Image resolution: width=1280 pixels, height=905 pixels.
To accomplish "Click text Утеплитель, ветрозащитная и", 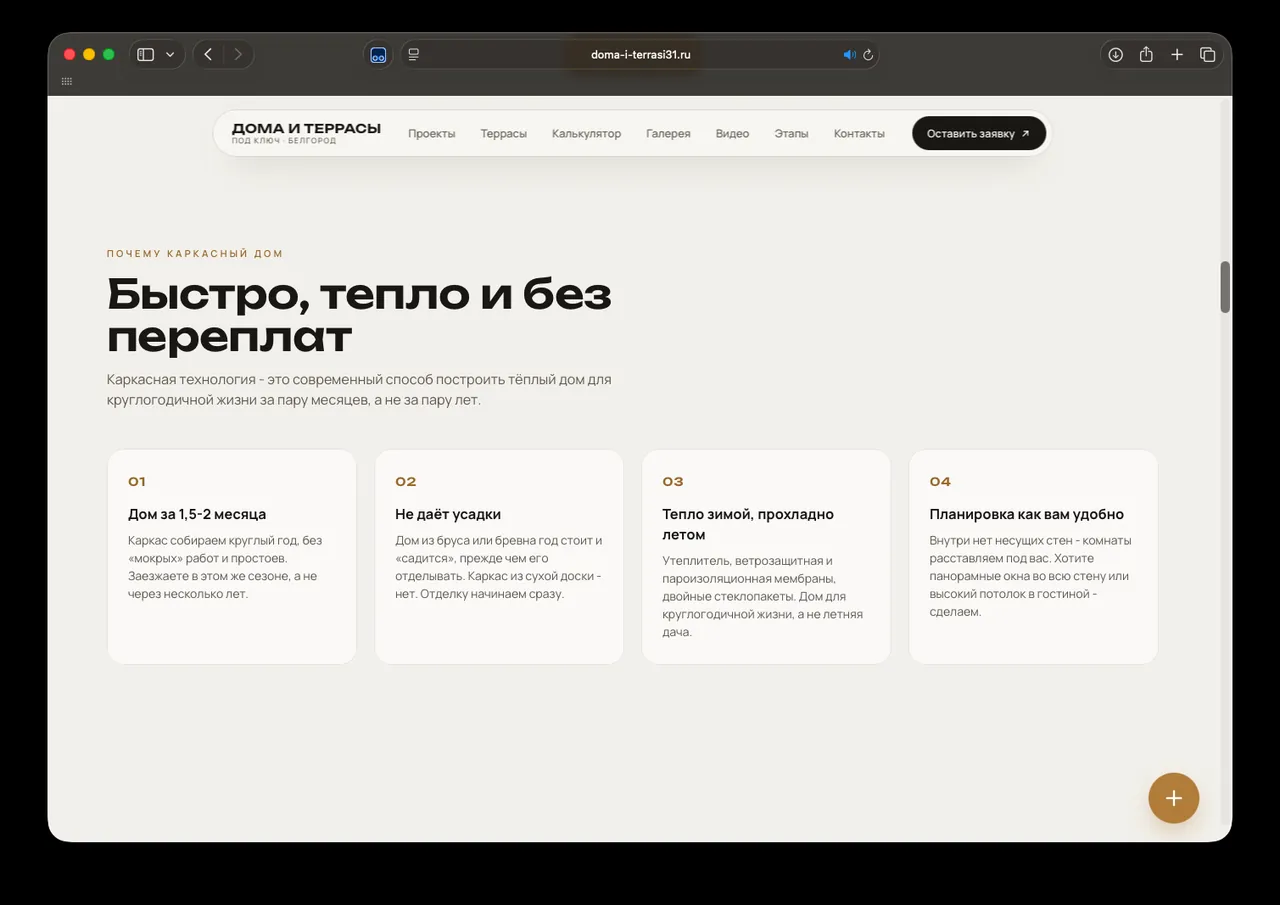I will (x=763, y=596).
